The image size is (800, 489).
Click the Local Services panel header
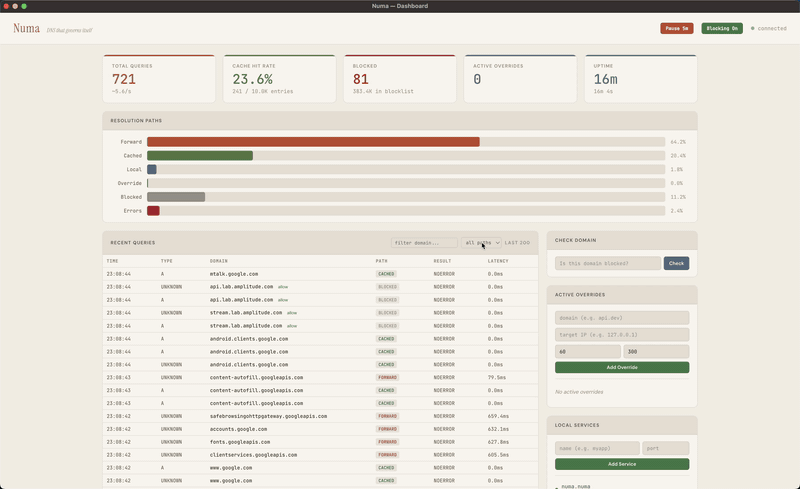point(622,425)
